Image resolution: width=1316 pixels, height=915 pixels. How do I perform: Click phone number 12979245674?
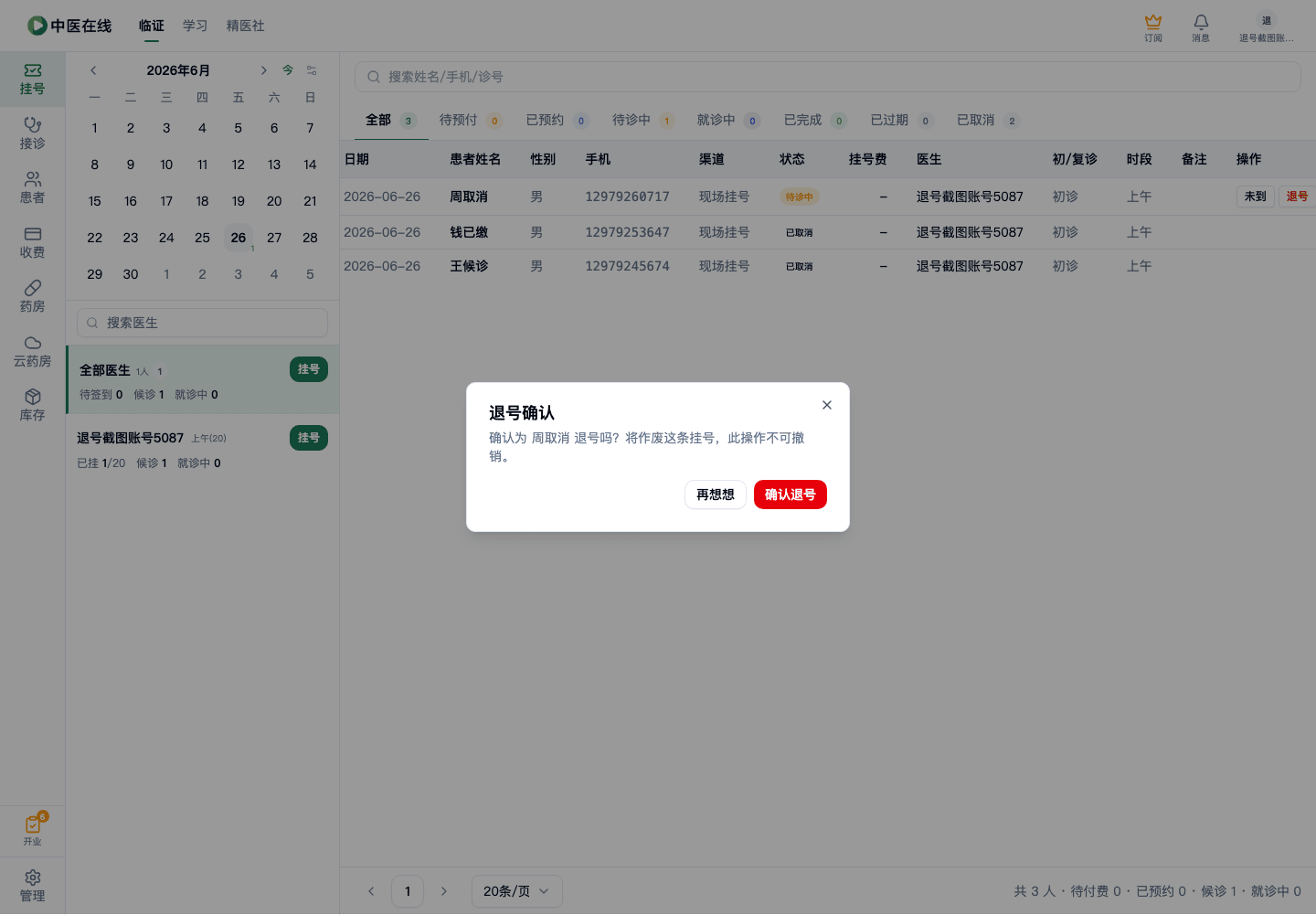coord(628,266)
